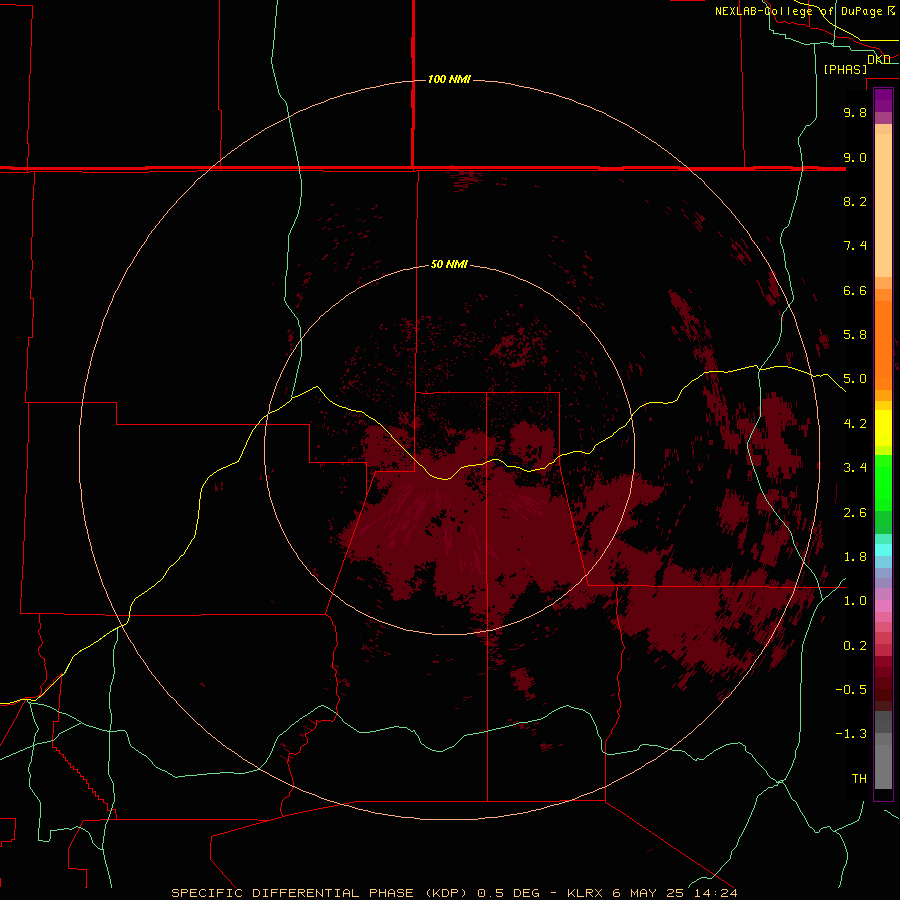Screen dimensions: 900x900
Task: Pick the purple band atop the color bar
Action: pyautogui.click(x=883, y=100)
